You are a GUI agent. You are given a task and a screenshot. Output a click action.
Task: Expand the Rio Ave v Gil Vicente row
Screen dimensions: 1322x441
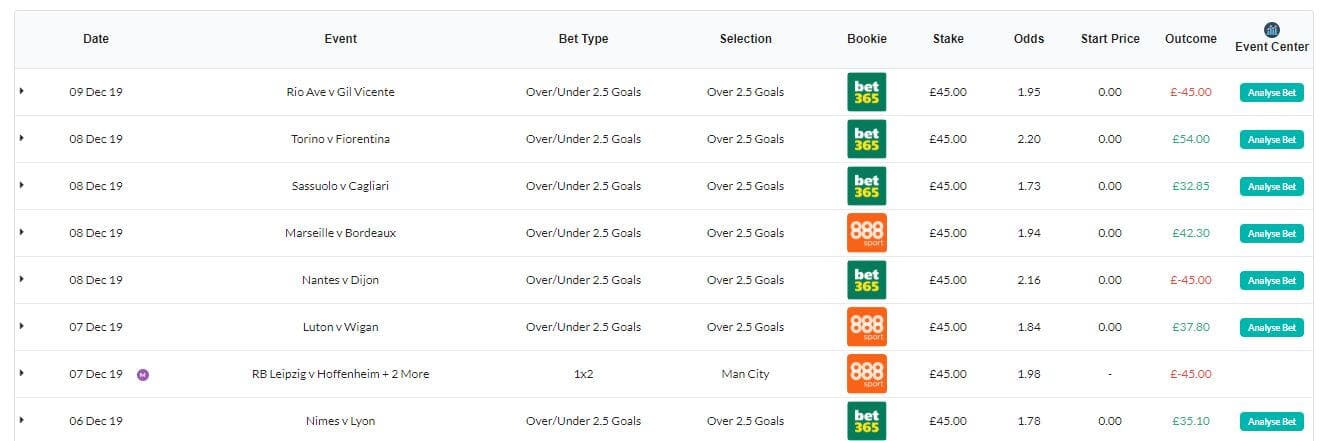21,91
